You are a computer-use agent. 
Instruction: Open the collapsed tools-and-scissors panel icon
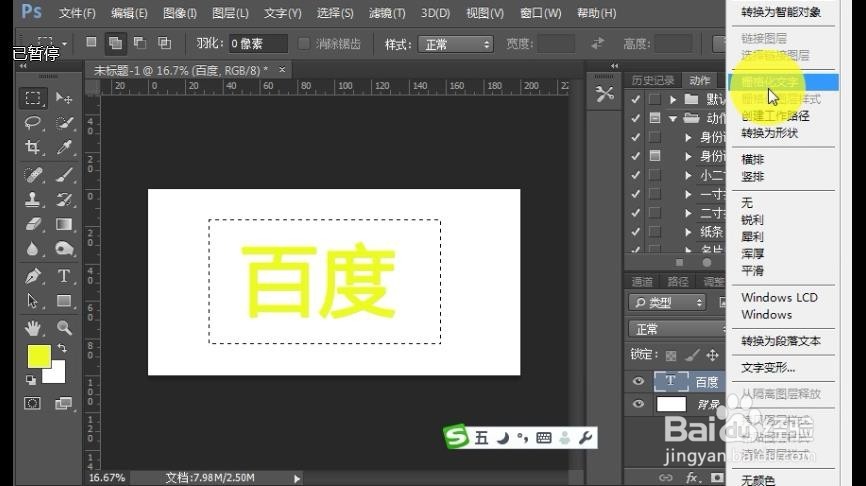pyautogui.click(x=604, y=94)
